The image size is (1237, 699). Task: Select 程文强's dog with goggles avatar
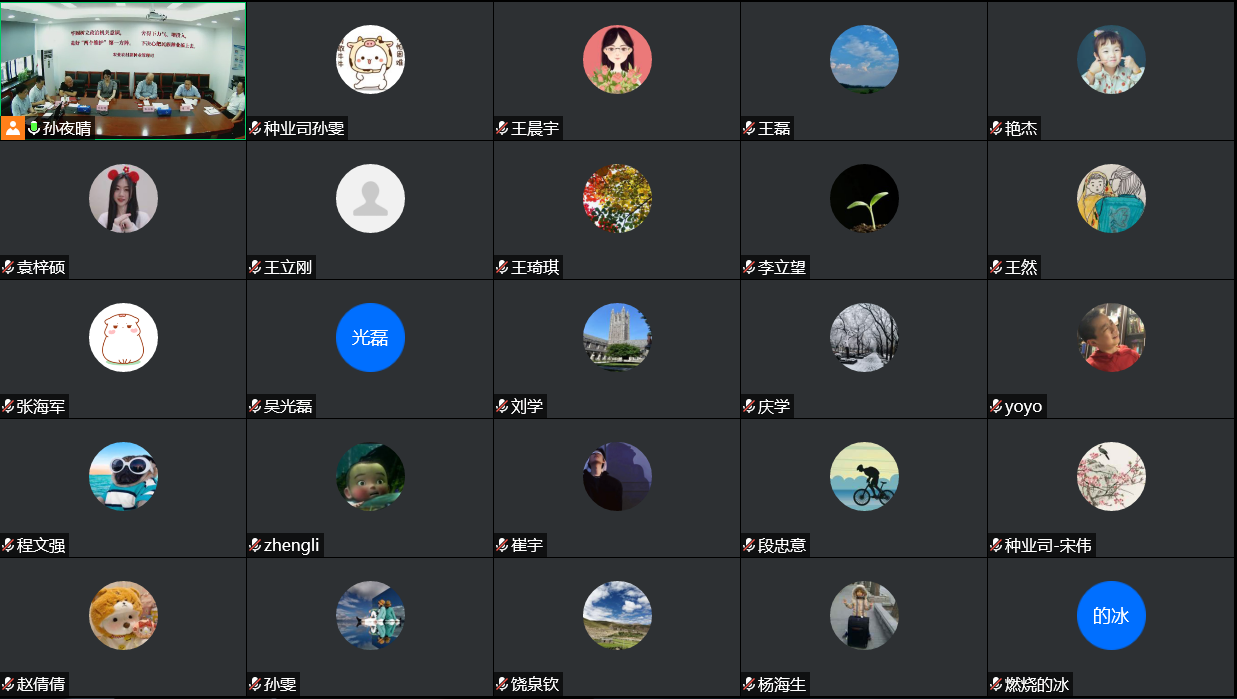123,476
